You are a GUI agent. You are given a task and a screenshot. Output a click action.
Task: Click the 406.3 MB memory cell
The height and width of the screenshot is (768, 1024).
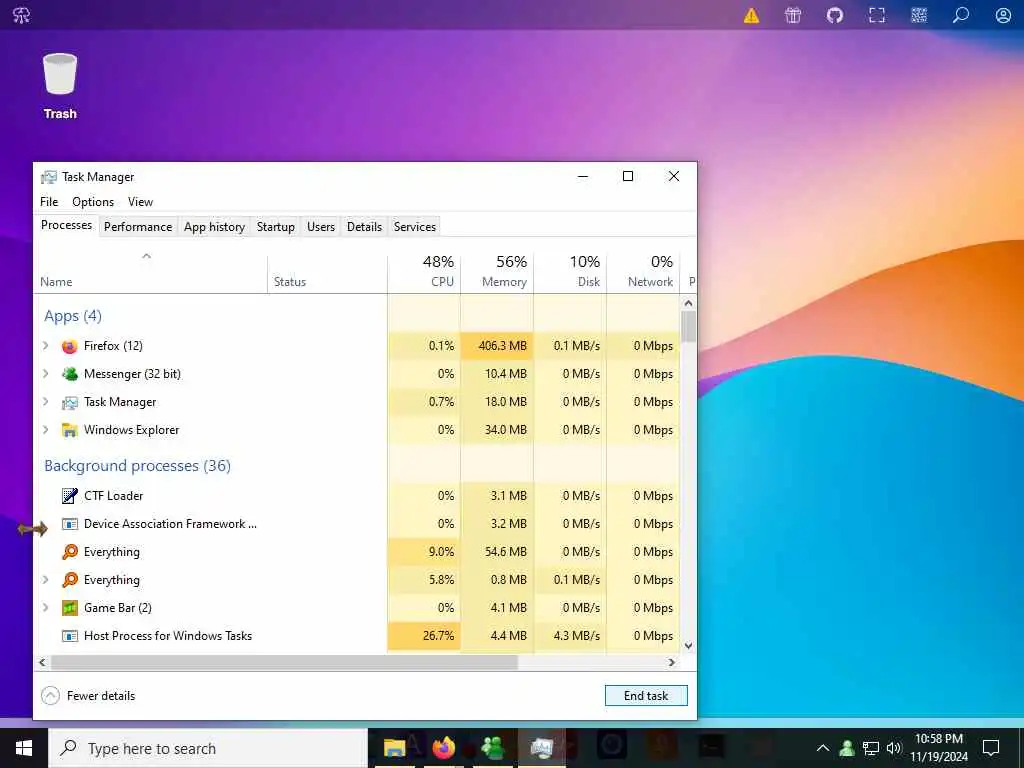pyautogui.click(x=497, y=345)
